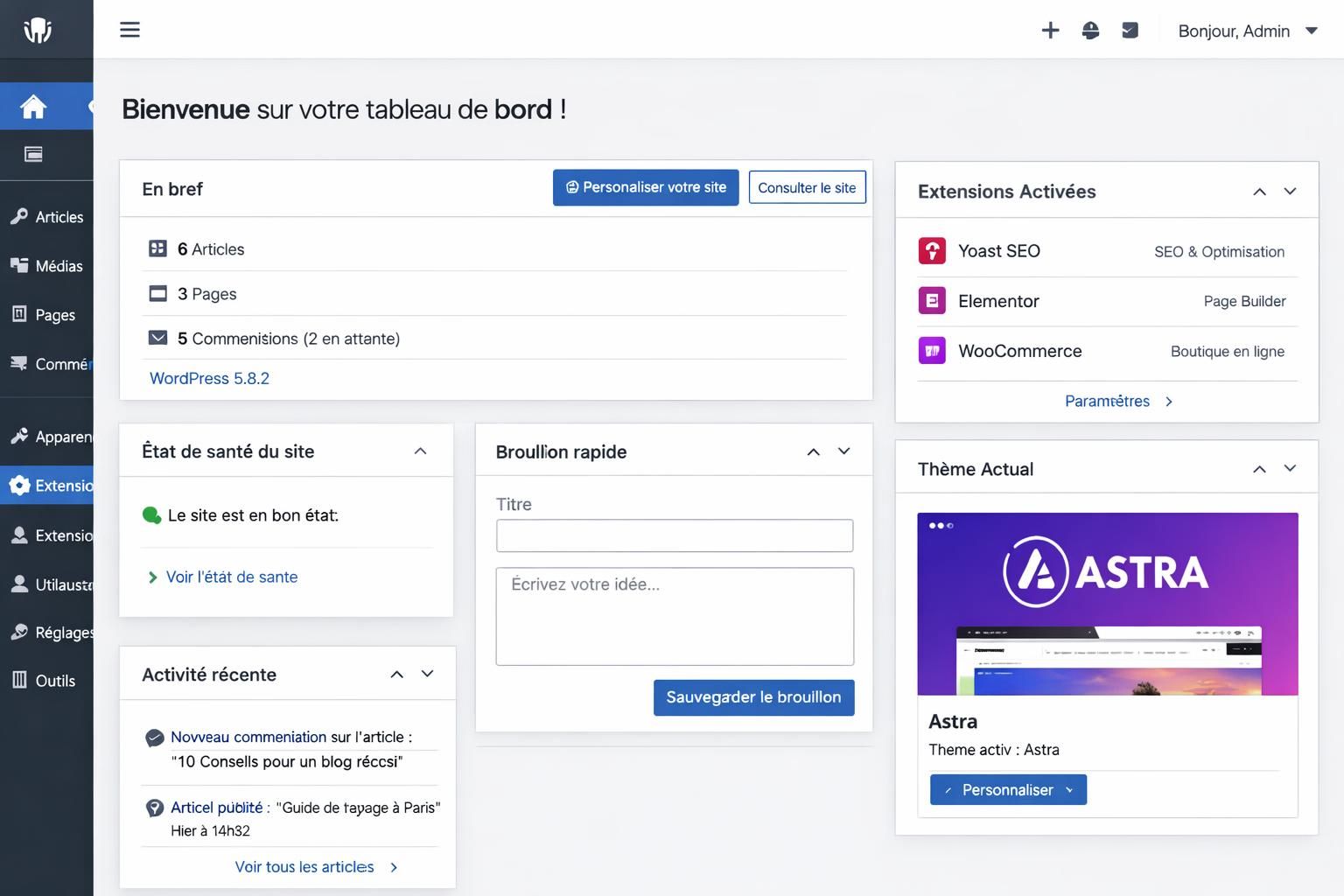Click the Consulter le site button
The width and height of the screenshot is (1344, 896).
(807, 187)
